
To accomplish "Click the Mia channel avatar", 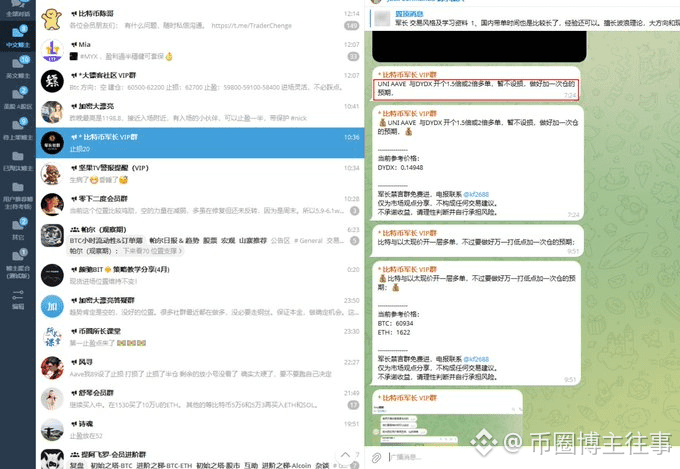I will pos(52,50).
